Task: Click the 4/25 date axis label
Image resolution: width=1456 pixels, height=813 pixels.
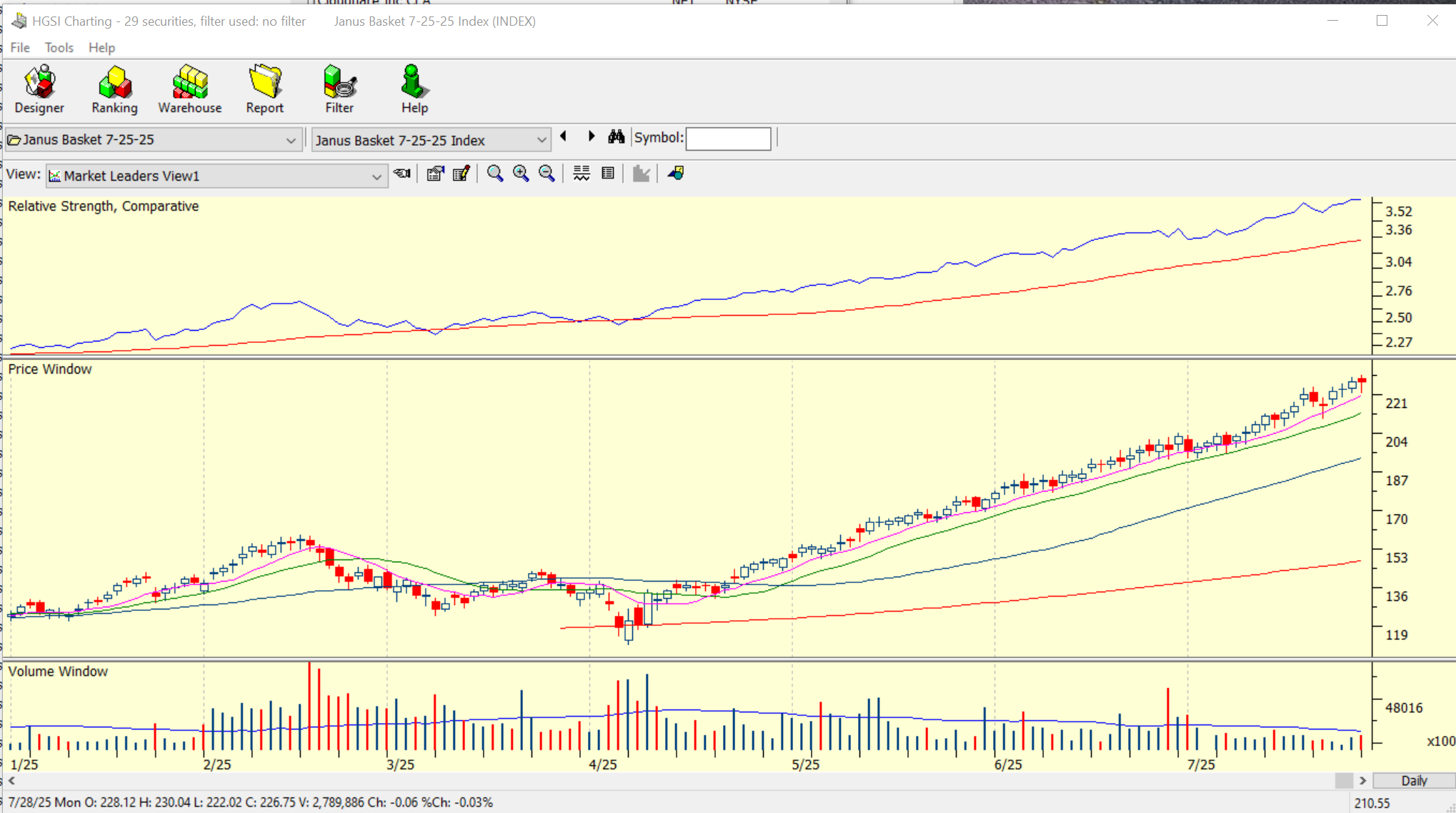Action: pyautogui.click(x=603, y=764)
